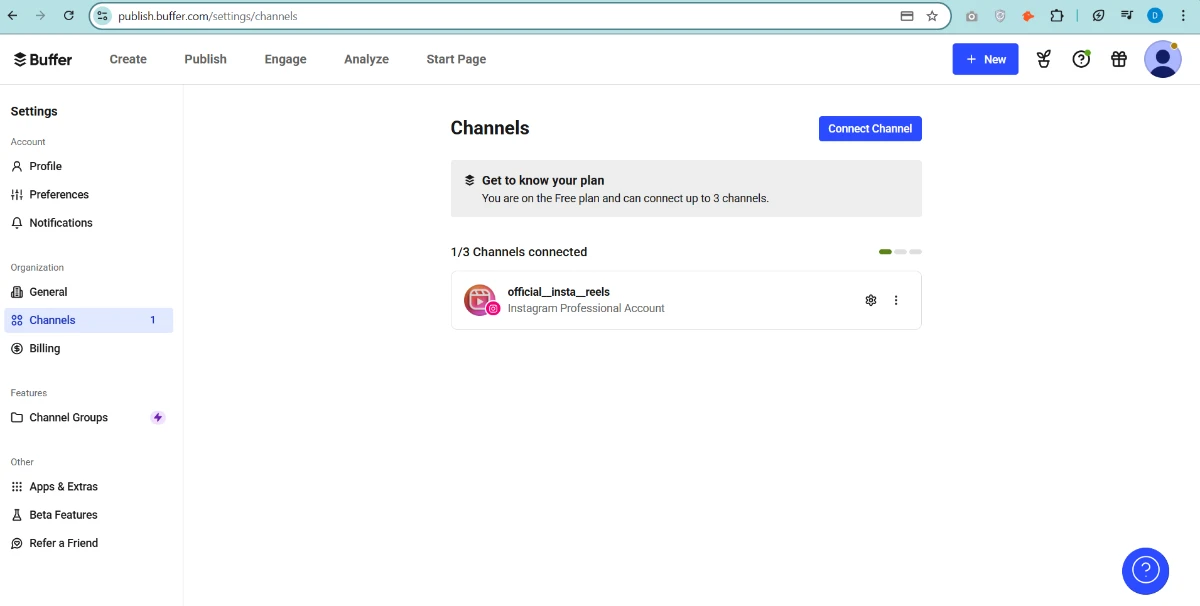1200x606 pixels.
Task: Open the Chrome profile D avatar
Action: tap(1155, 16)
